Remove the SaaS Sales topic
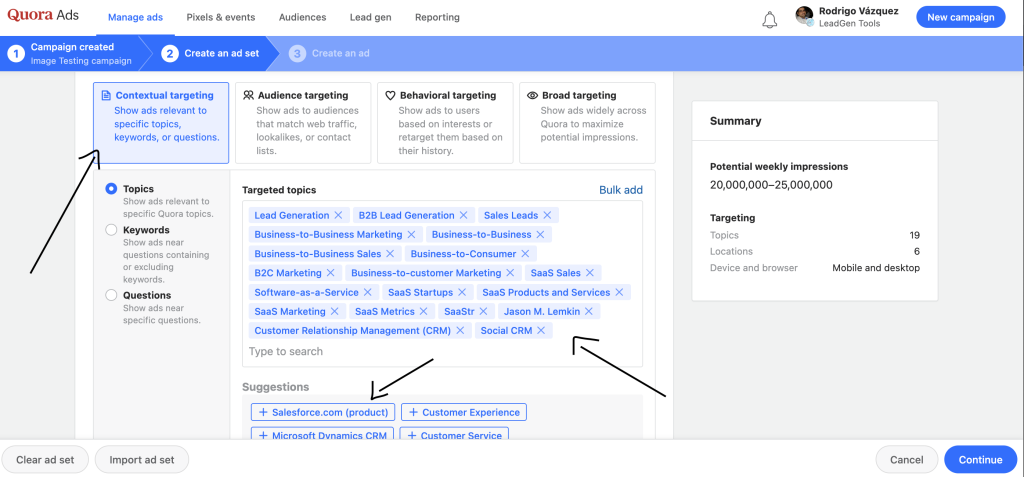 click(590, 273)
